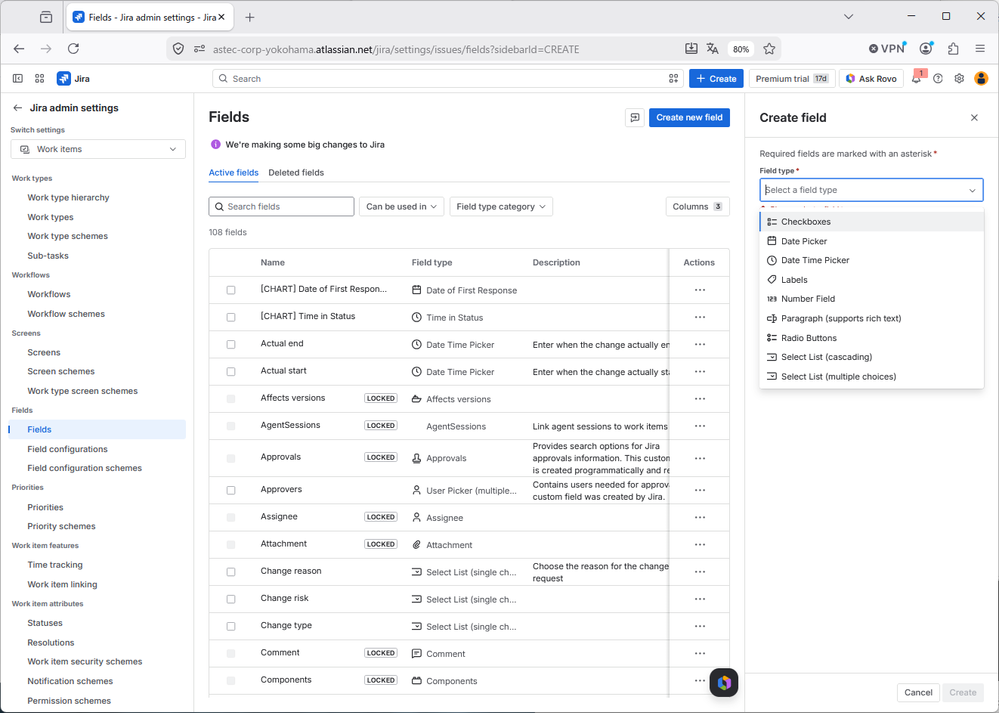Click the back arrow next to Jira admin settings
999x713 pixels.
coord(18,108)
